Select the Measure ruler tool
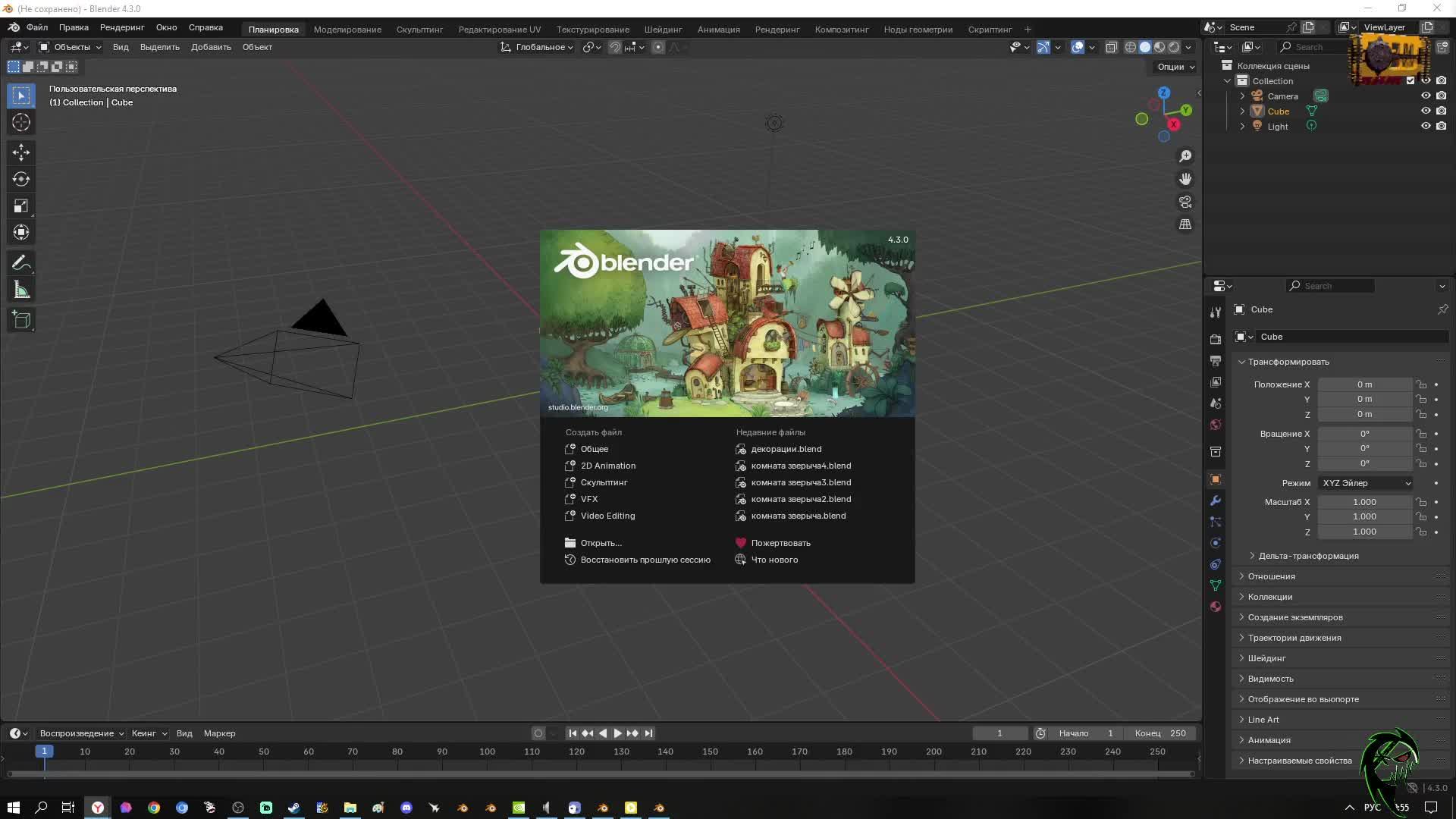 pos(21,290)
